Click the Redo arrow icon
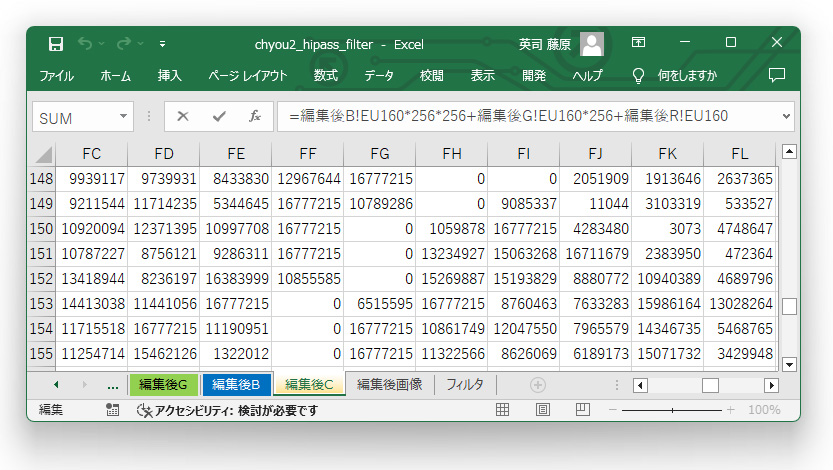The height and width of the screenshot is (470, 833). tap(123, 44)
